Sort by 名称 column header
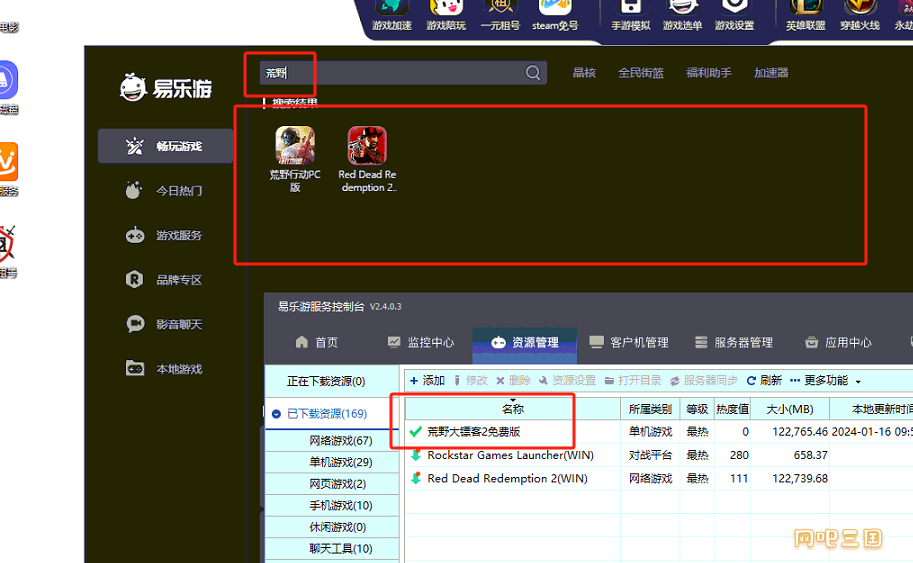 tap(513, 409)
